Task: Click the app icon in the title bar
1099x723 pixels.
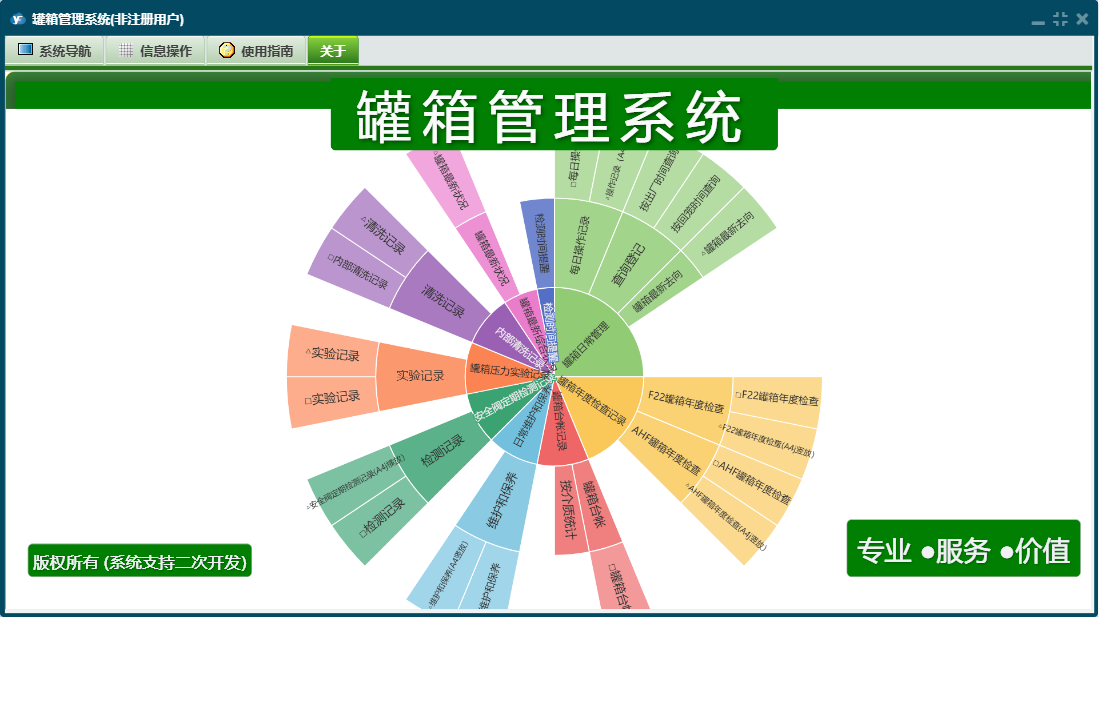Action: click(18, 19)
